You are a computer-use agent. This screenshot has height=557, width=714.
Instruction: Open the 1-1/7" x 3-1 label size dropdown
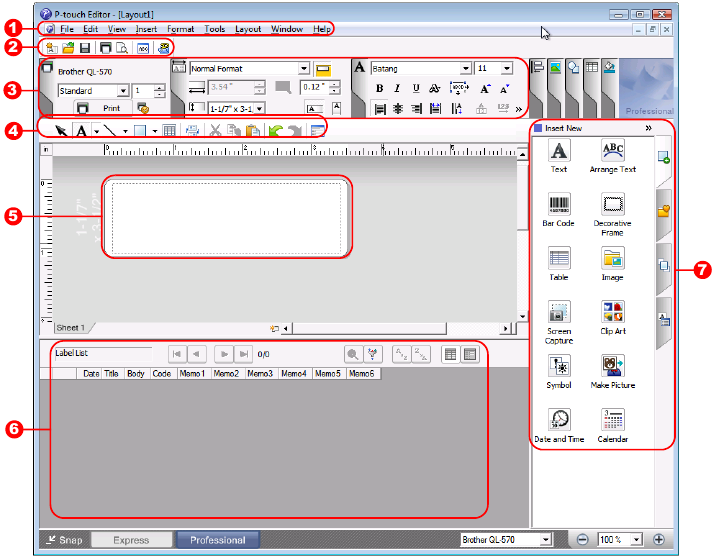(x=260, y=109)
